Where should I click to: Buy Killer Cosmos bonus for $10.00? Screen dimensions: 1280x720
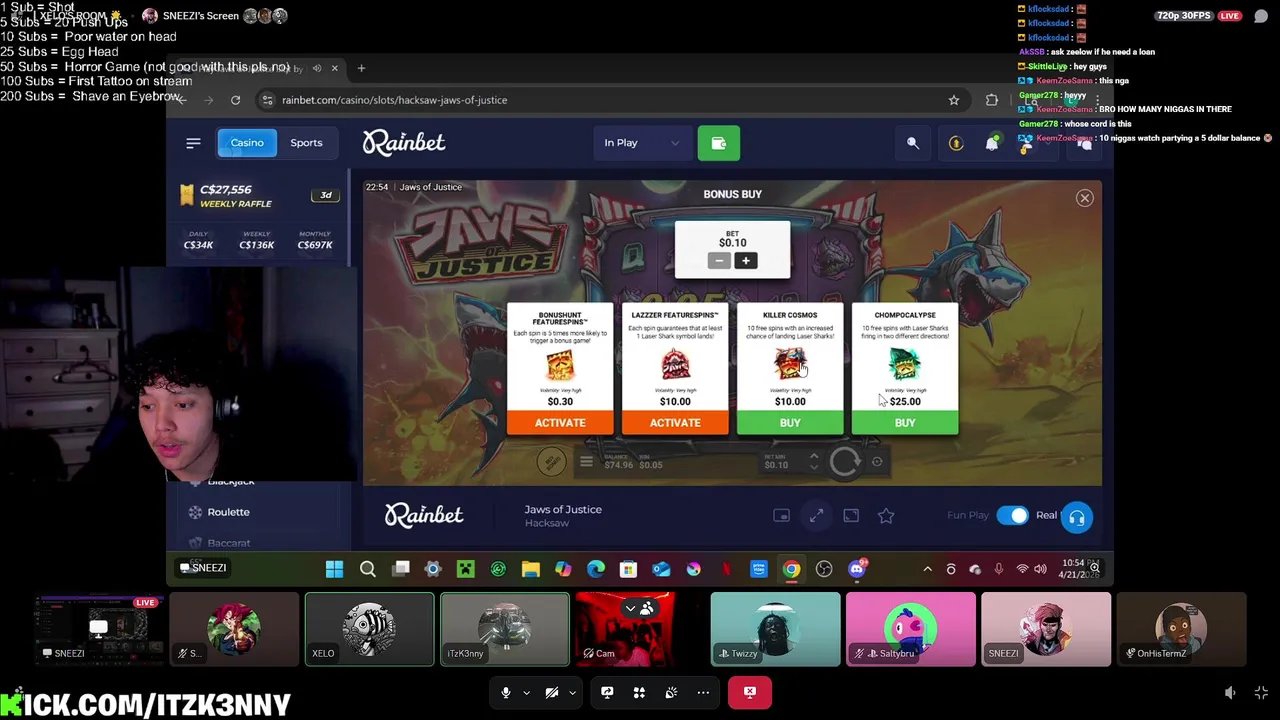790,423
